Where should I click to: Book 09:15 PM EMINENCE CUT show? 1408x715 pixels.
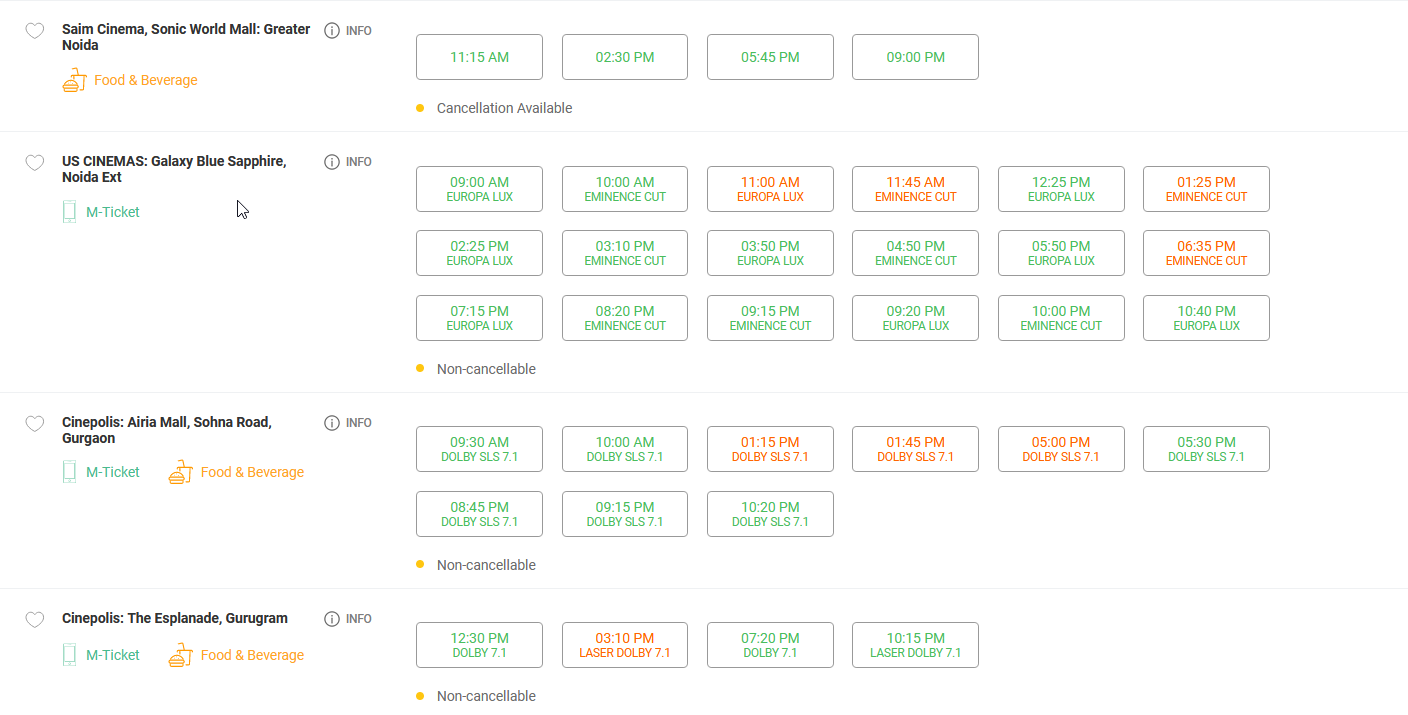click(x=770, y=318)
